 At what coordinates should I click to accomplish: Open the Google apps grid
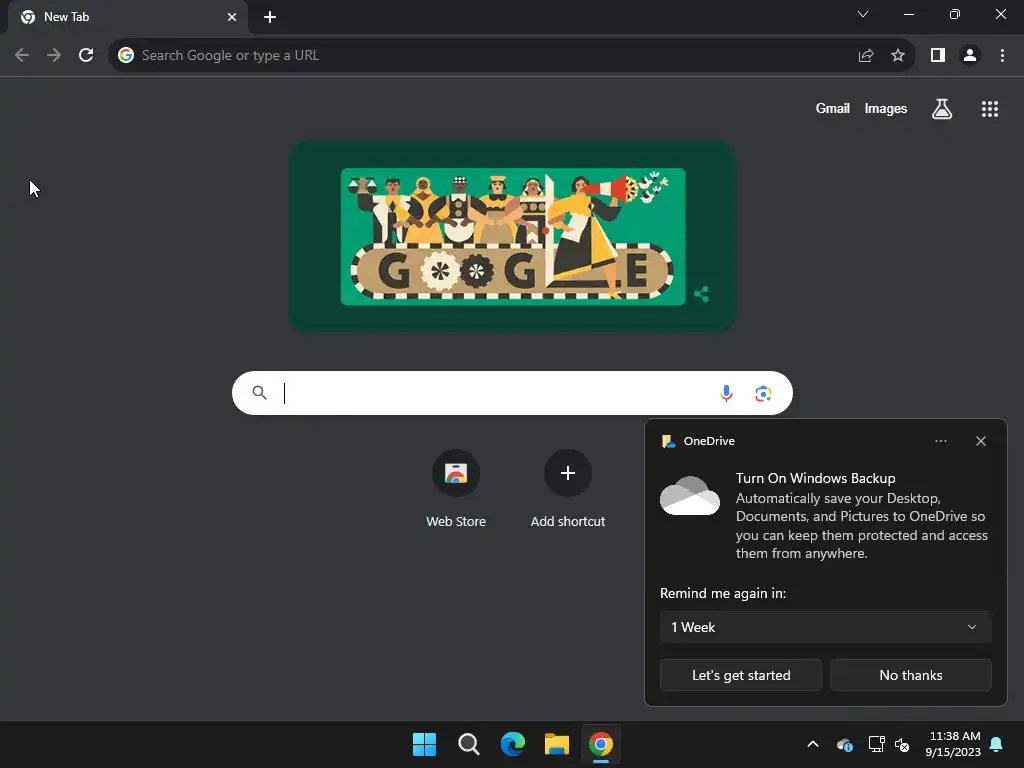click(990, 109)
